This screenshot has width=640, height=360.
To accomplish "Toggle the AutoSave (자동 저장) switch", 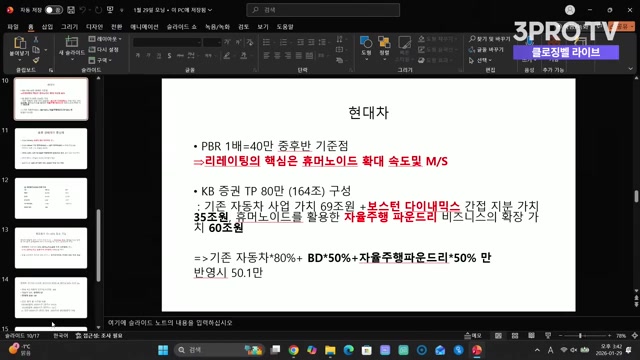I will tap(54, 10).
